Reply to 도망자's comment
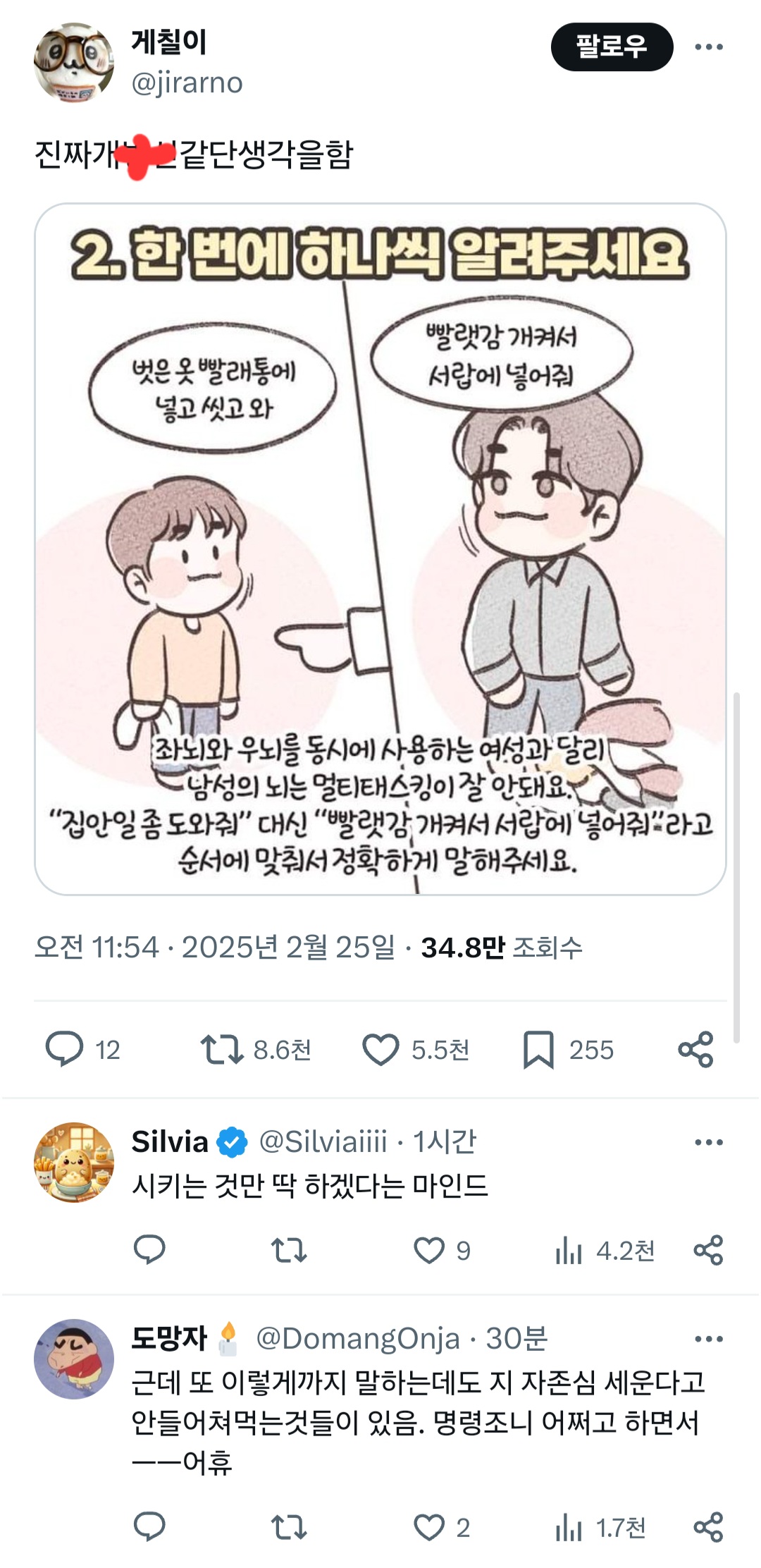The width and height of the screenshot is (761, 1568). pyautogui.click(x=149, y=1527)
